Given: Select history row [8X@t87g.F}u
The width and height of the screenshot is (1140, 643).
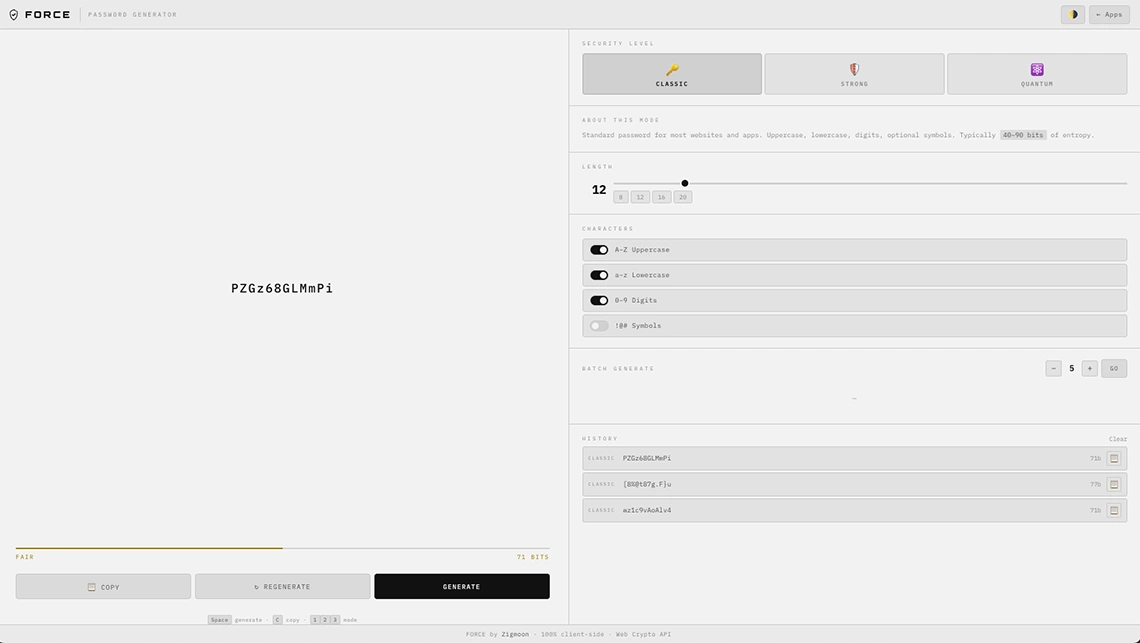Looking at the screenshot, I should click(854, 484).
